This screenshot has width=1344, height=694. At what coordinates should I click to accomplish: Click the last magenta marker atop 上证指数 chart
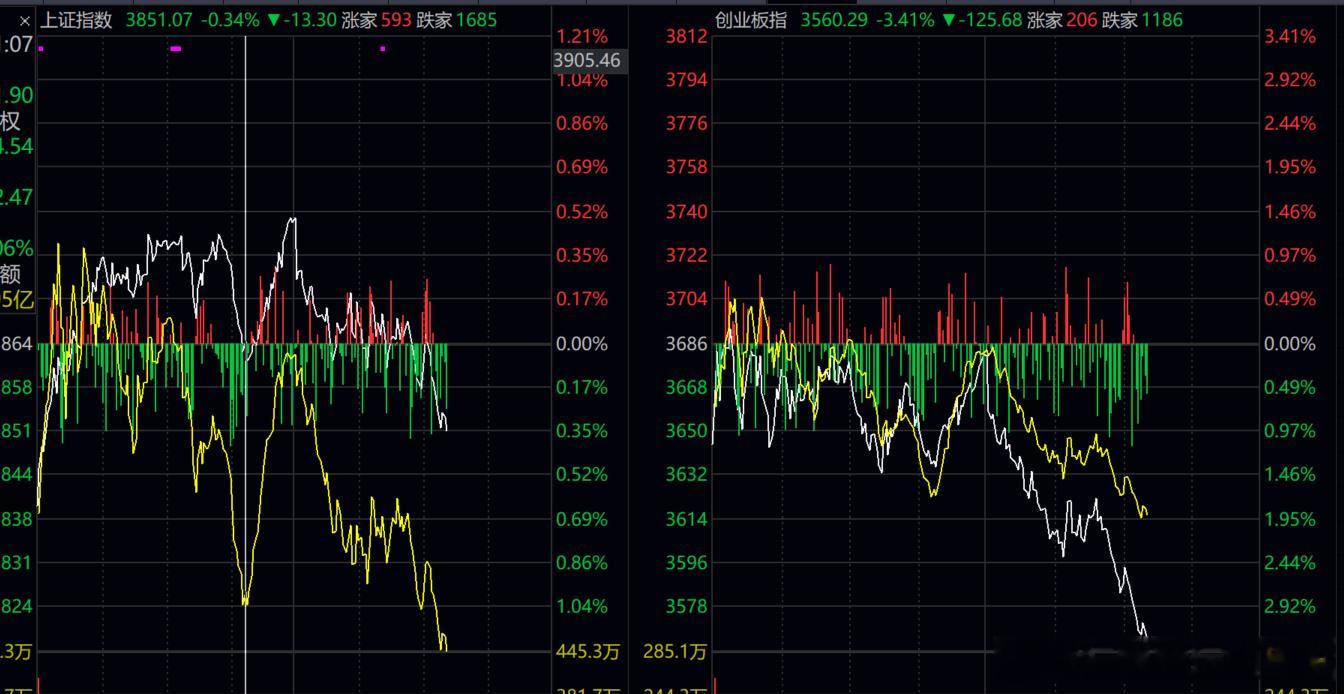pyautogui.click(x=382, y=47)
